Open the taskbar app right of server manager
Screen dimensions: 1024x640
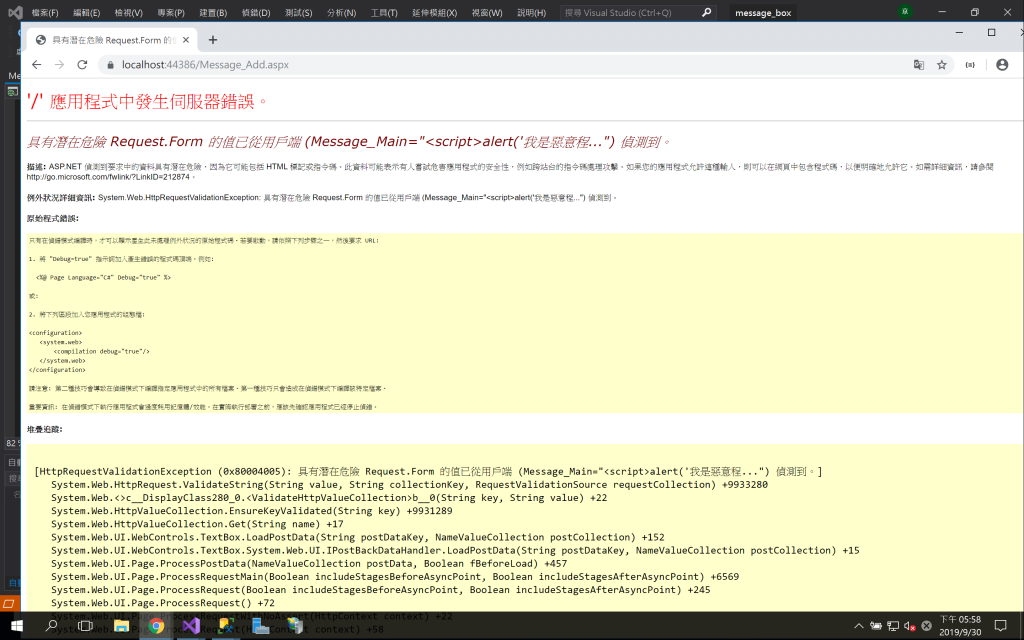[295, 626]
